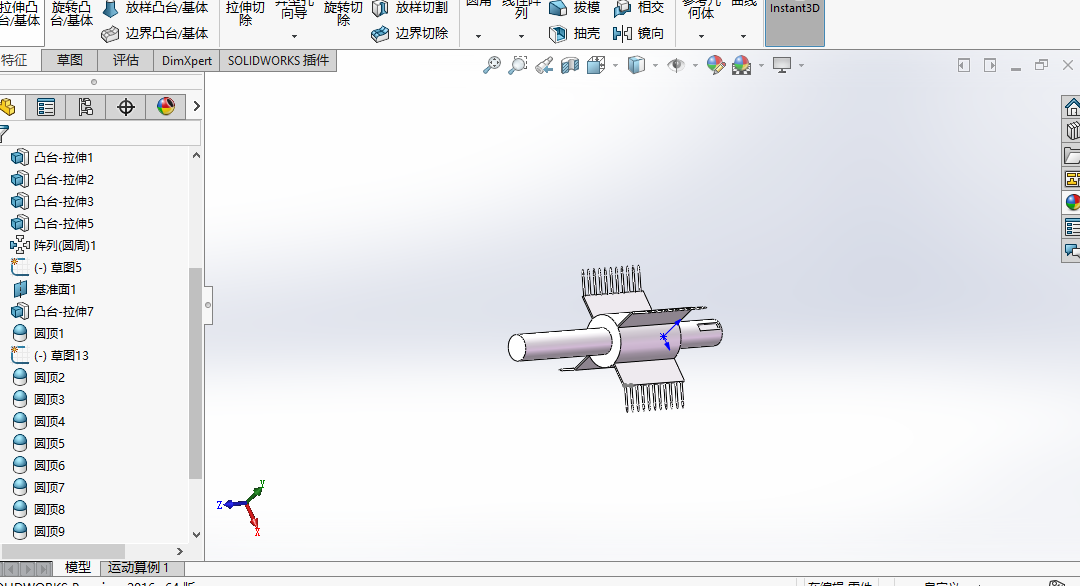Image resolution: width=1080 pixels, height=586 pixels.
Task: Switch to the 运动算例 1 bottom tab
Action: [x=142, y=567]
